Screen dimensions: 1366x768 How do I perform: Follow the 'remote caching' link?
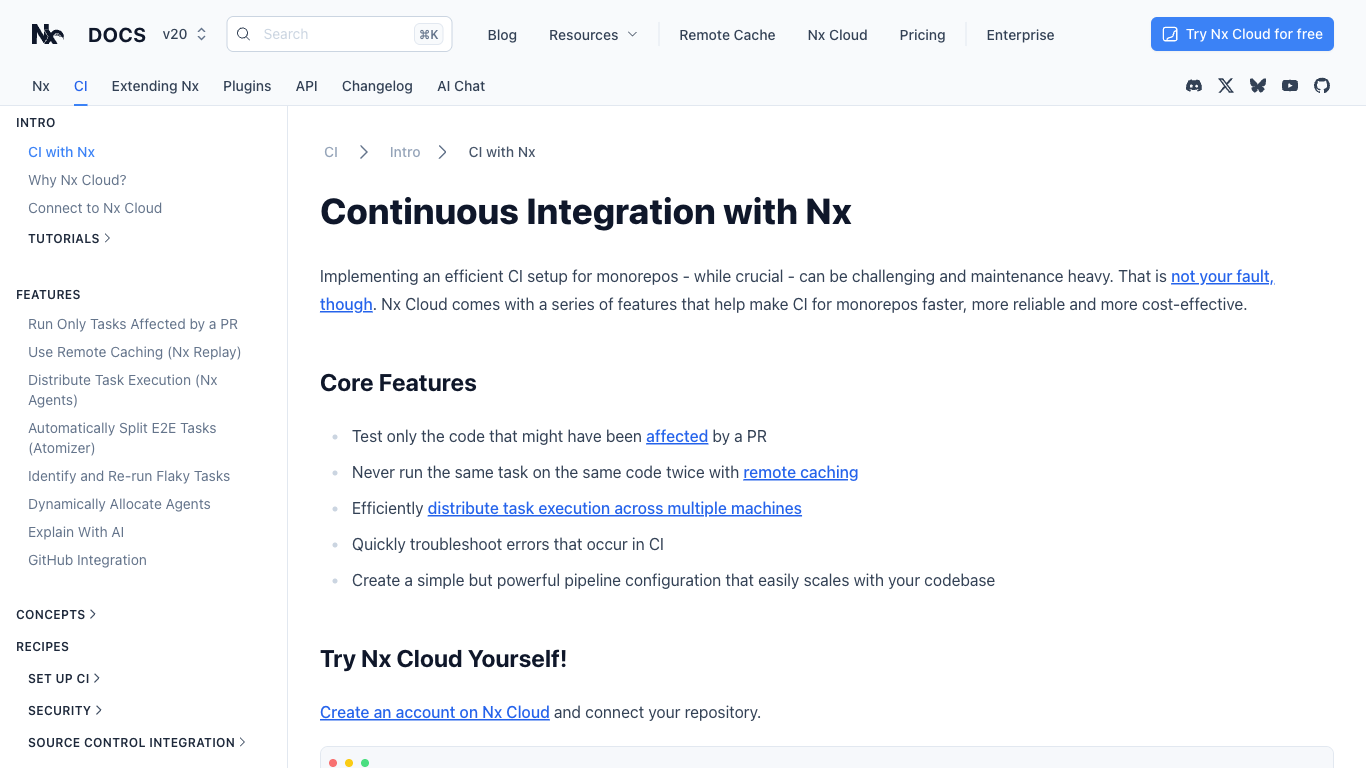801,472
